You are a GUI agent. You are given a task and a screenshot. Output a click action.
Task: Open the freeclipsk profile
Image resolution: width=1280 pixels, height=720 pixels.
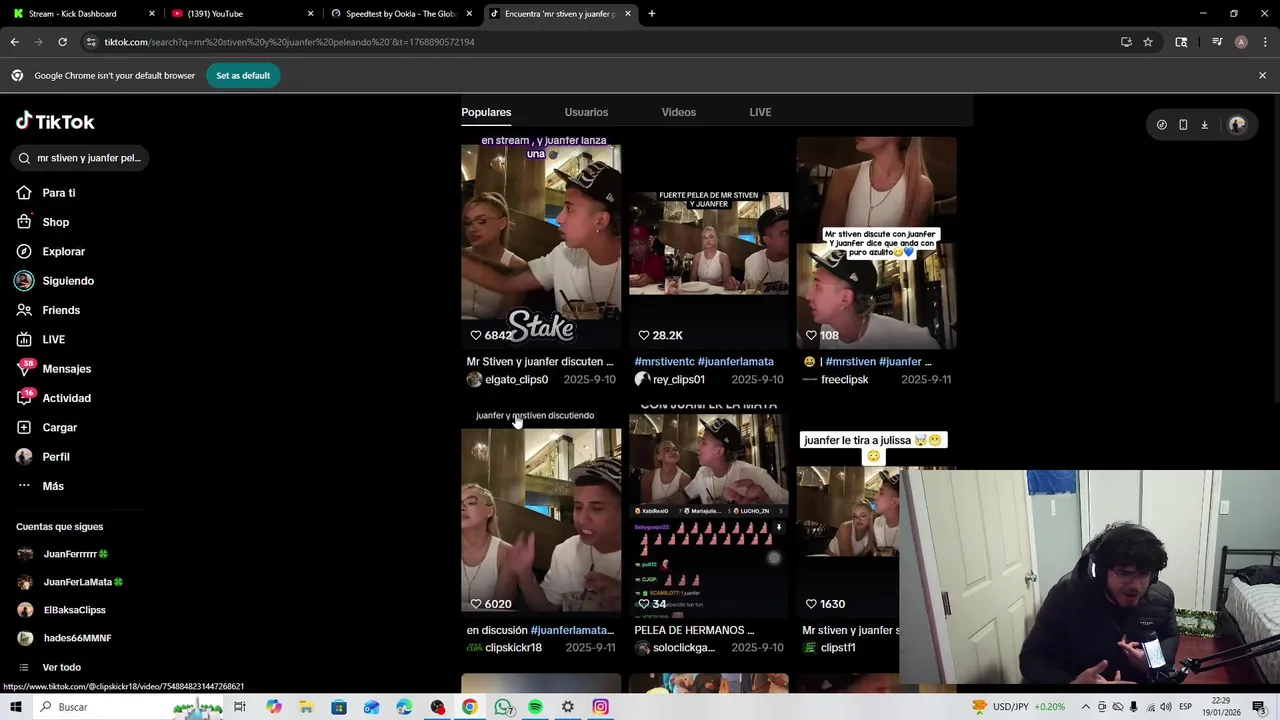(835, 380)
